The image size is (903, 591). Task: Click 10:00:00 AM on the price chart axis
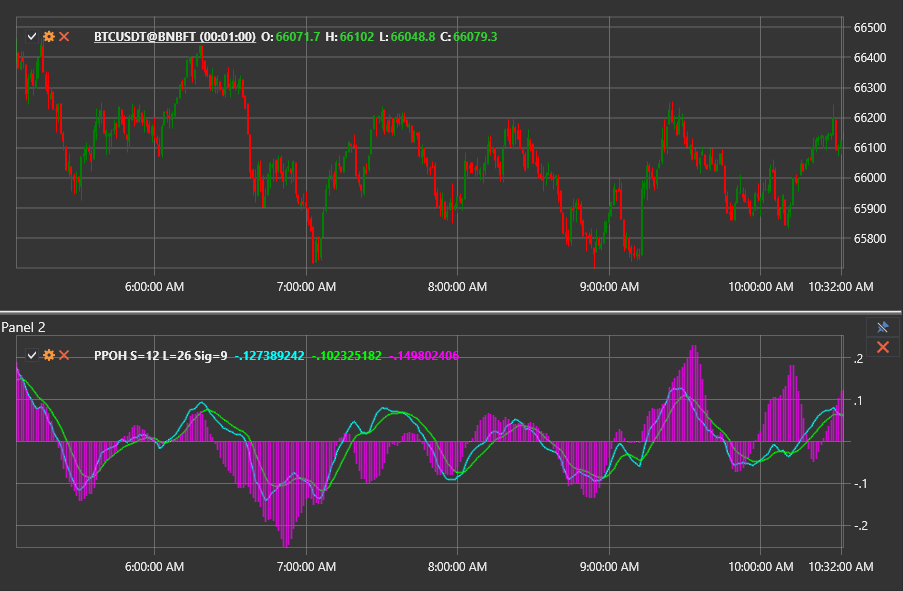pyautogui.click(x=761, y=286)
